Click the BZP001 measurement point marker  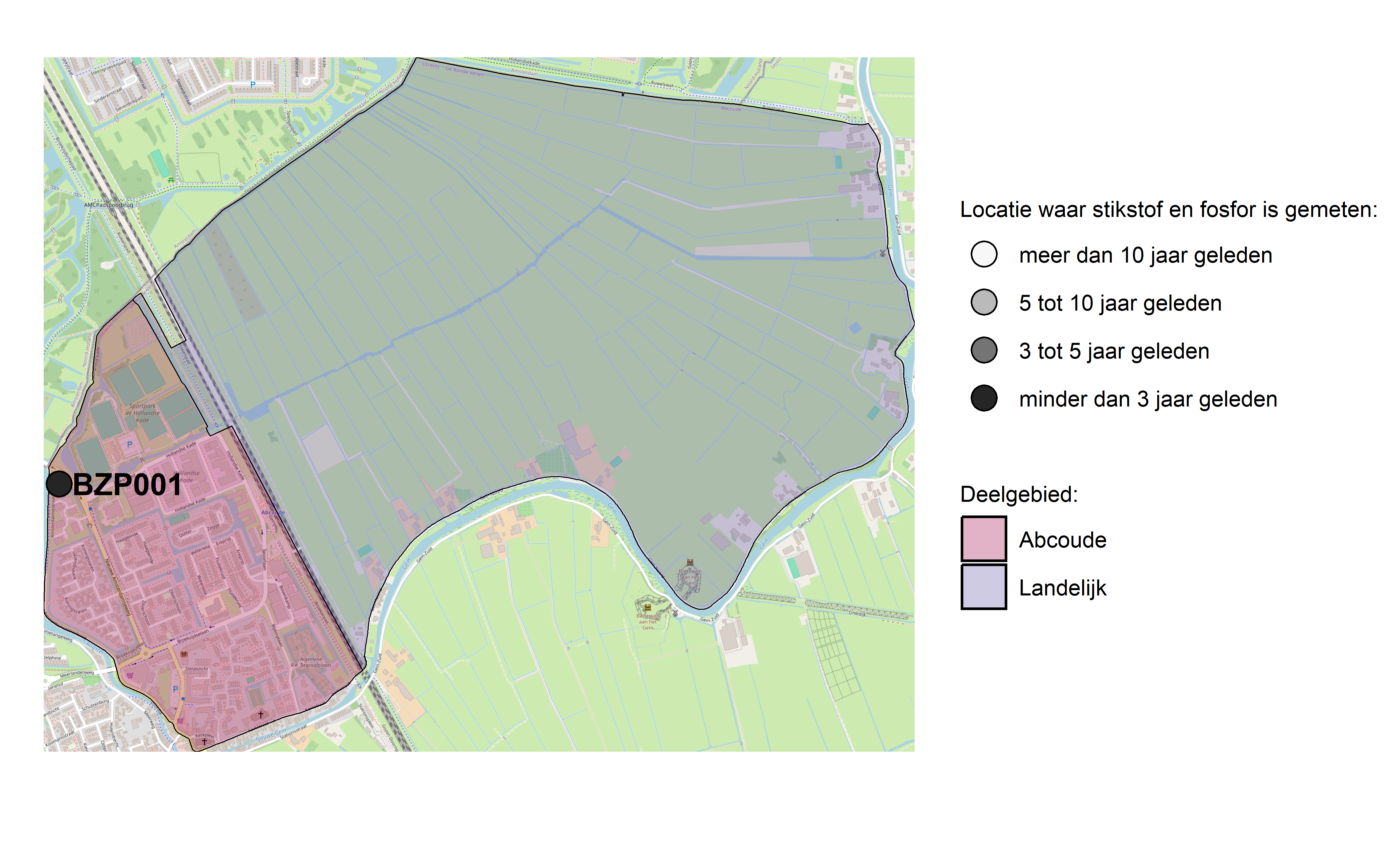(59, 484)
